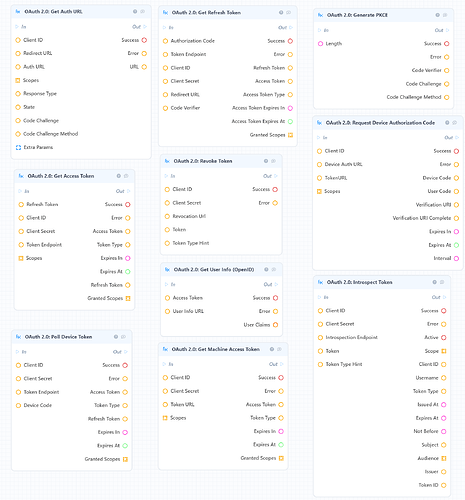Click the function icon of Generate PKCE node
The image size is (465, 500).
320,15
